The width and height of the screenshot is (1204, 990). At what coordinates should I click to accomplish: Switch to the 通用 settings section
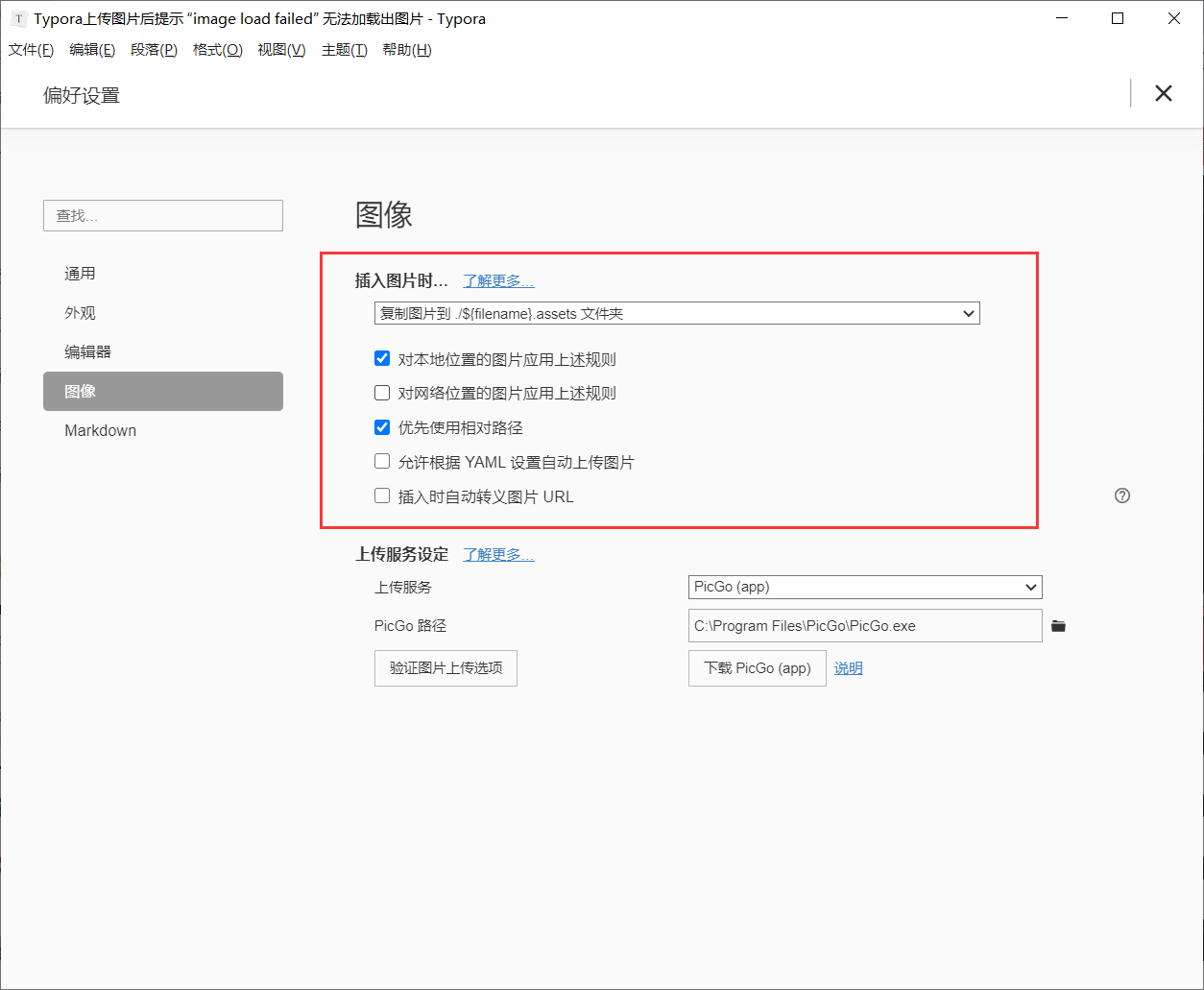pyautogui.click(x=80, y=273)
